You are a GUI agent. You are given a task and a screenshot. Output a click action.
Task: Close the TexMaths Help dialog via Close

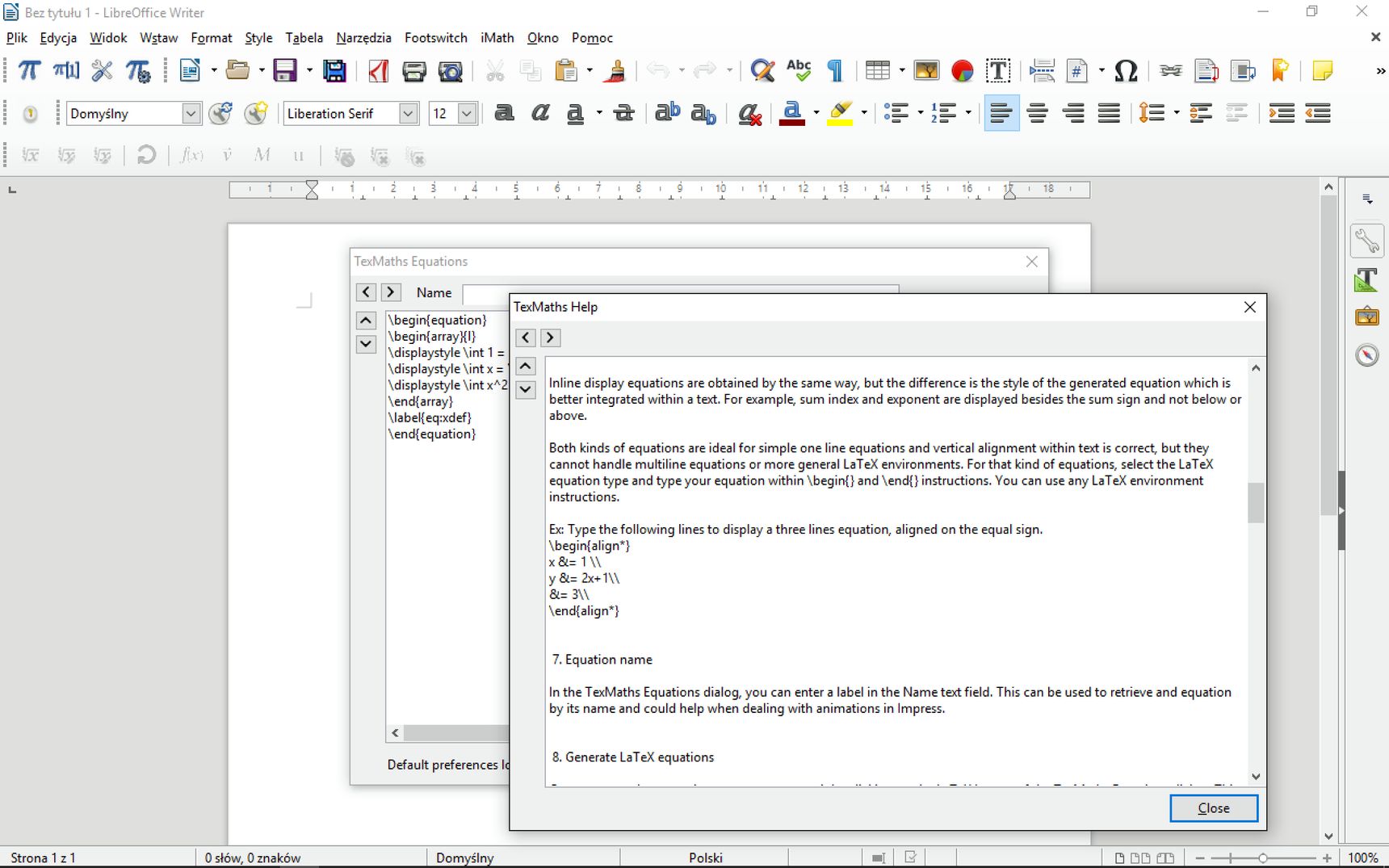[1214, 808]
